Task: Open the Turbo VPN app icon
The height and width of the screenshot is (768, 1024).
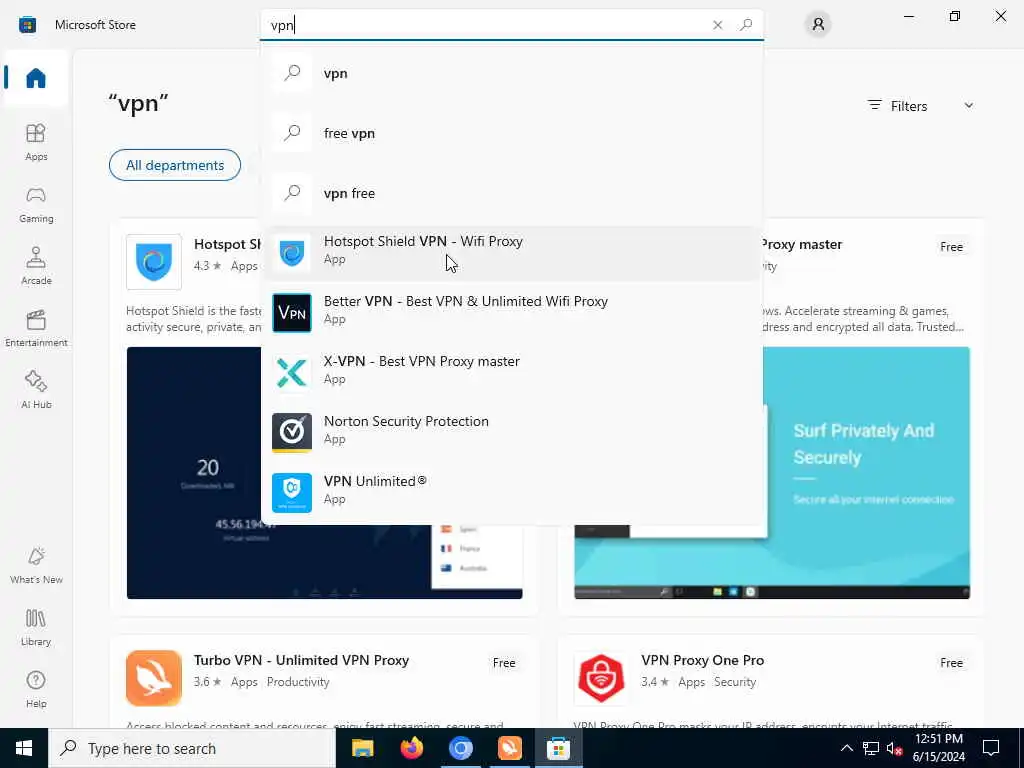Action: pyautogui.click(x=153, y=678)
